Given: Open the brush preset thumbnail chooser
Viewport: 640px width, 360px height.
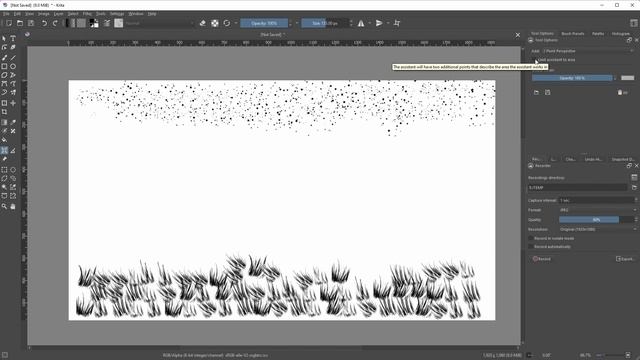Looking at the screenshot, I should 118,23.
